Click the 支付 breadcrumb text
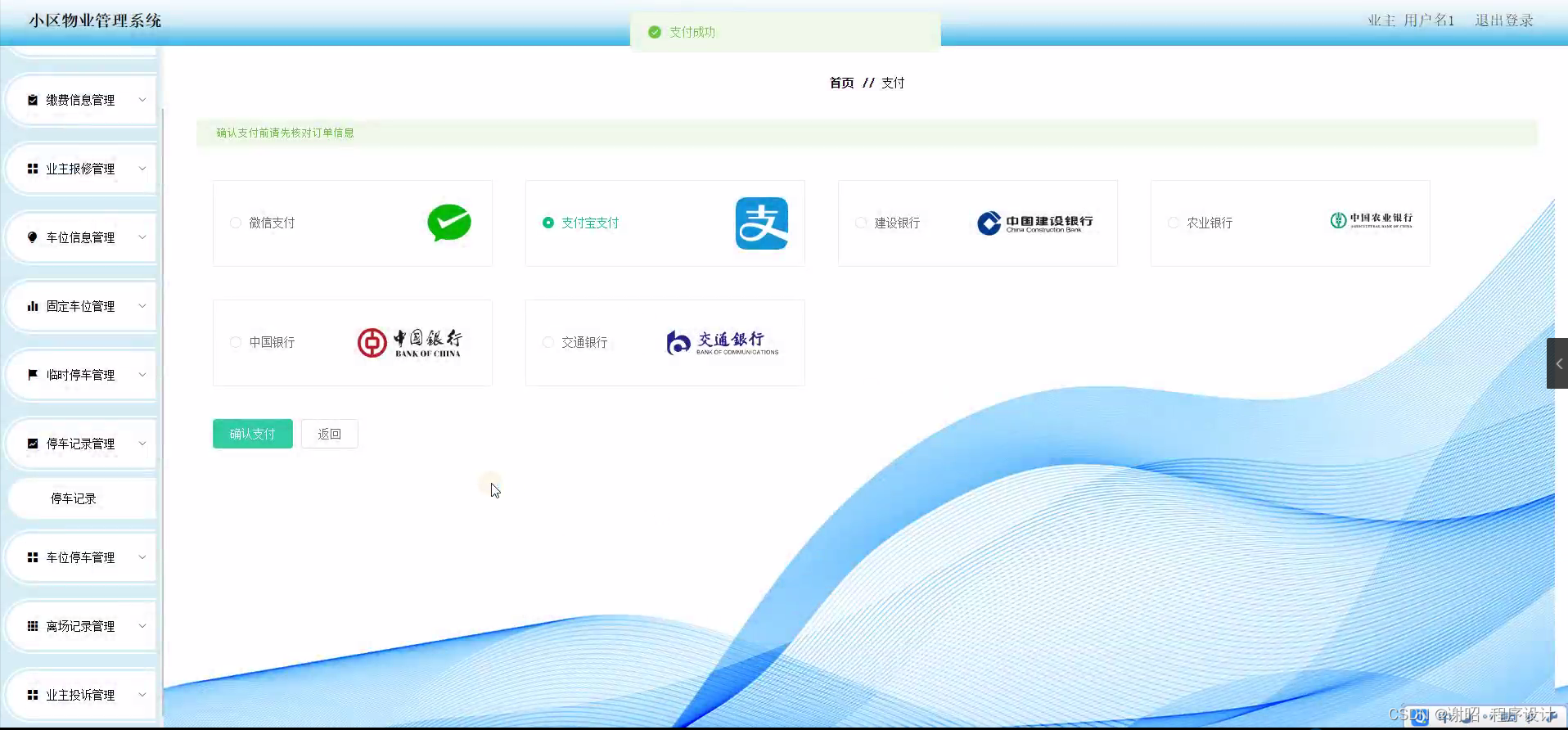This screenshot has height=730, width=1568. [893, 83]
